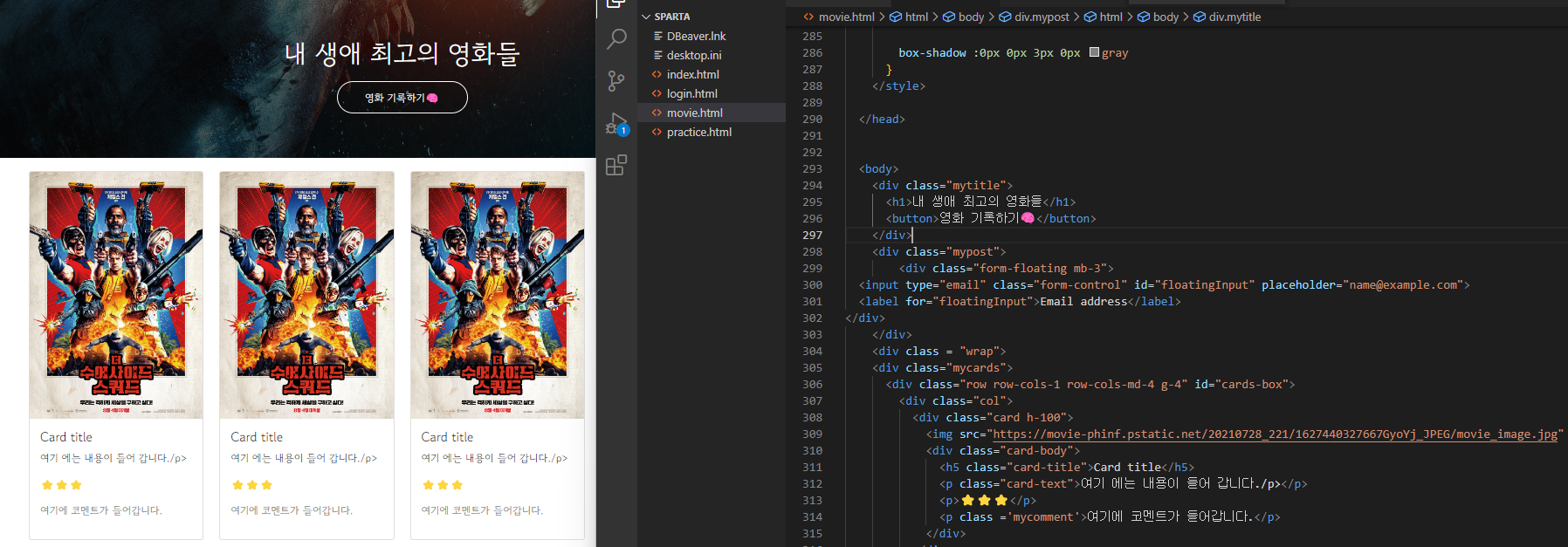Click the star emojis in the code line
The image size is (1568, 547).
pyautogui.click(x=985, y=500)
